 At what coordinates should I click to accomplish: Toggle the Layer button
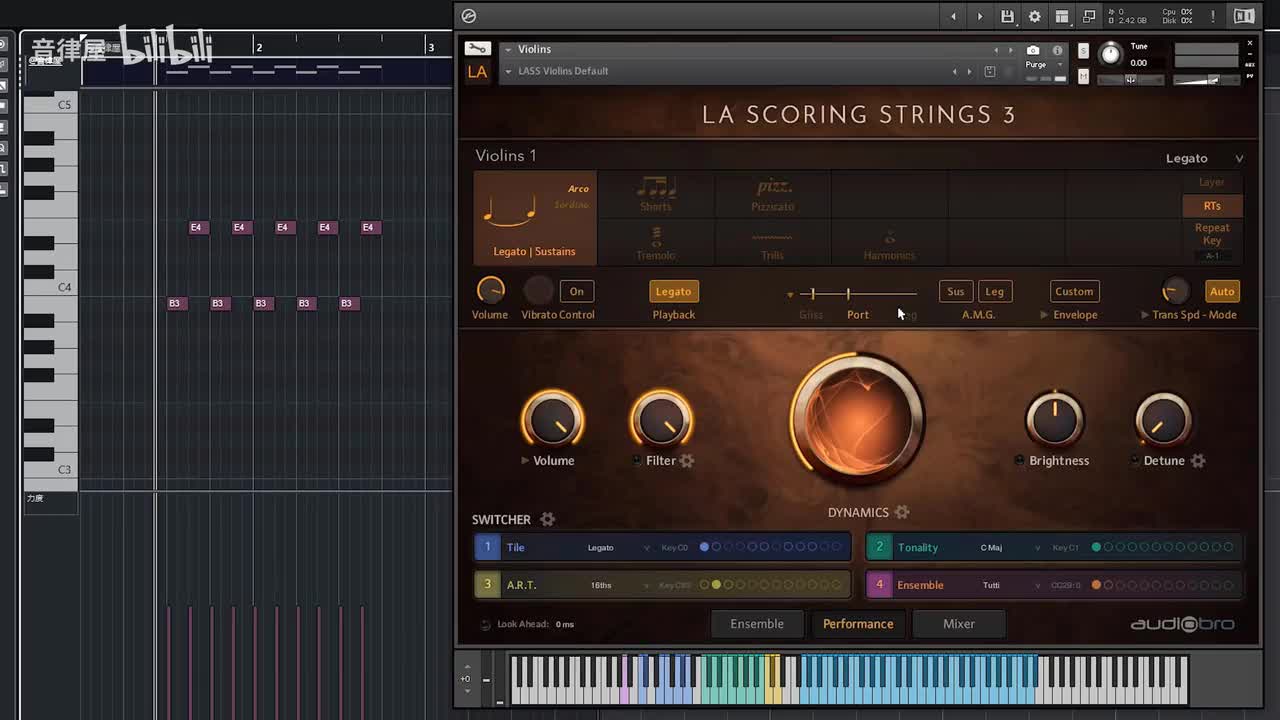1212,182
